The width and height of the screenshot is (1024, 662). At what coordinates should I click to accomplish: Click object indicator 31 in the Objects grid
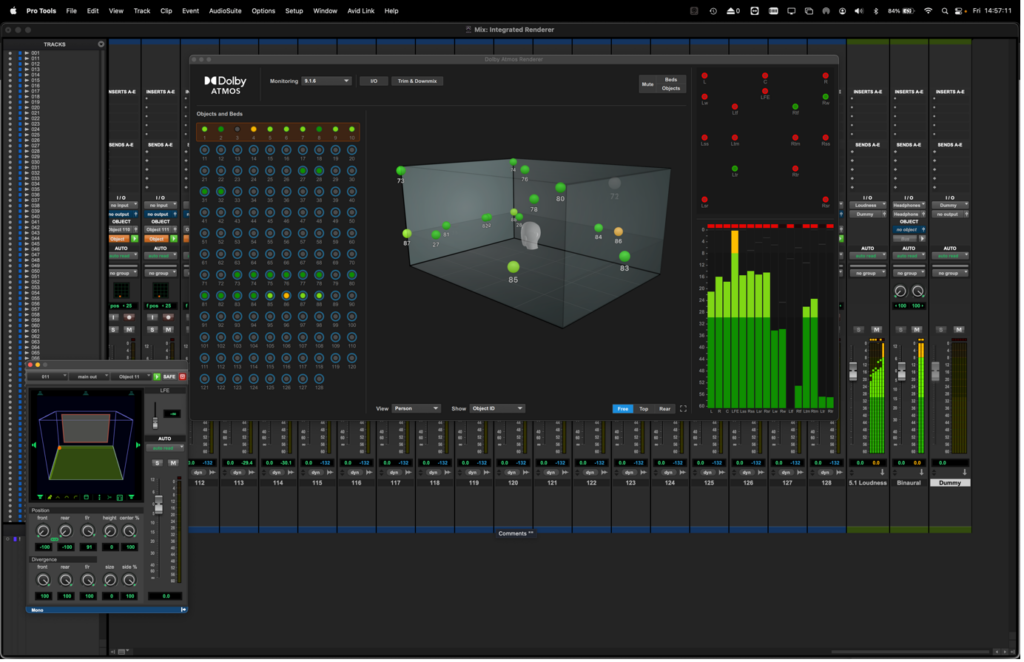click(x=204, y=191)
